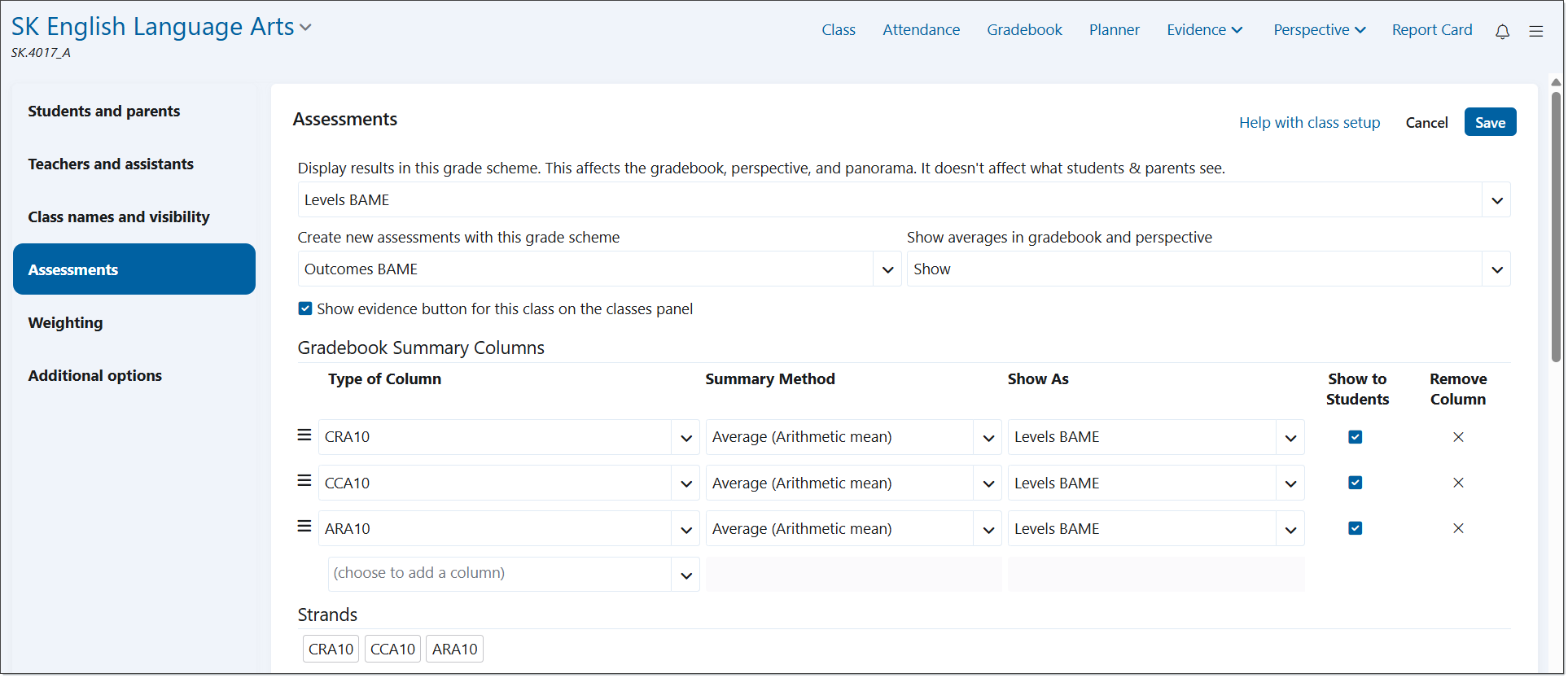This screenshot has width=1568, height=678.
Task: Remove the CRA10 summary column
Action: coord(1458,437)
